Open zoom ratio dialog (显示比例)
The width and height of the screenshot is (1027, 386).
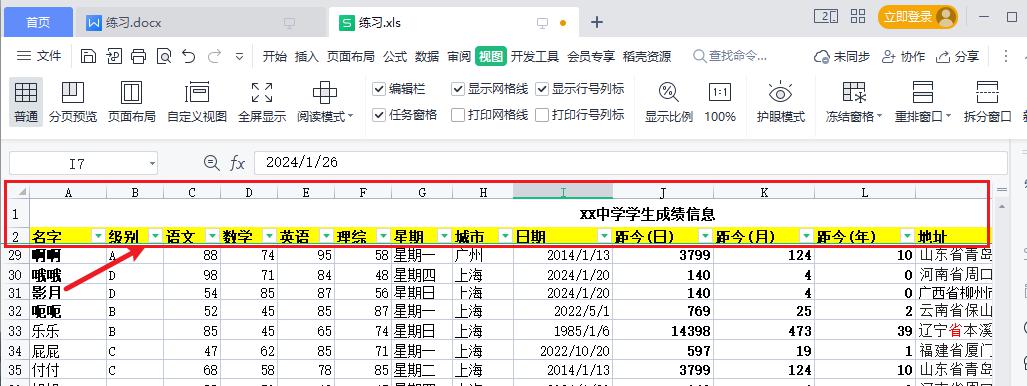pos(669,102)
